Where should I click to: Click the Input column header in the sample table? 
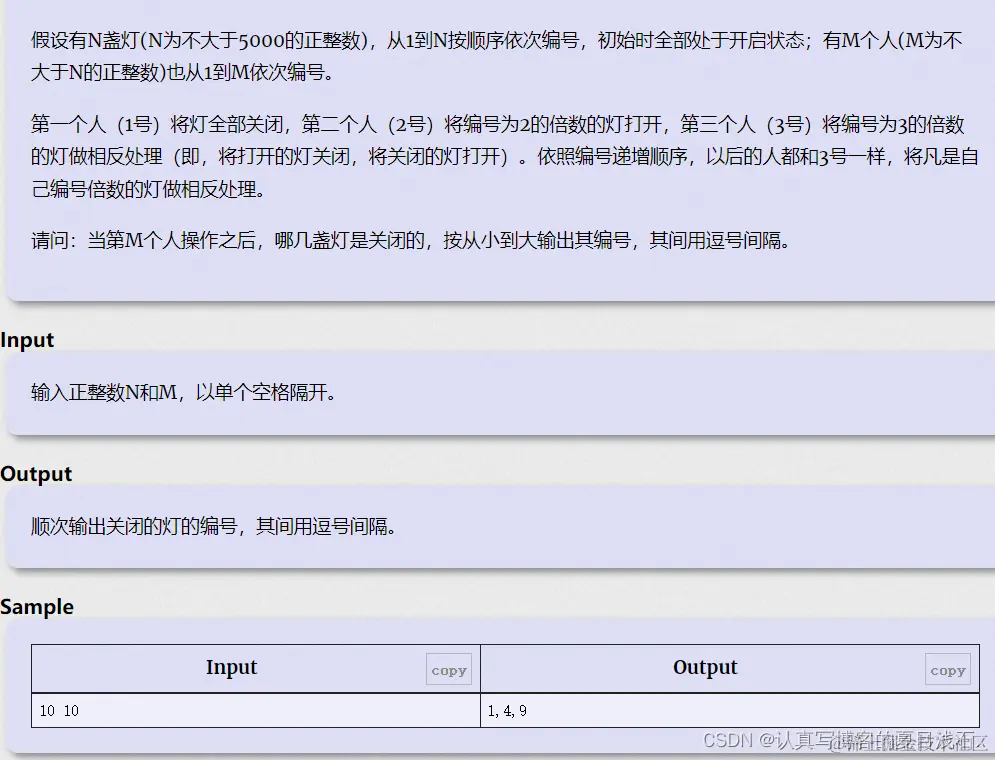(x=231, y=668)
